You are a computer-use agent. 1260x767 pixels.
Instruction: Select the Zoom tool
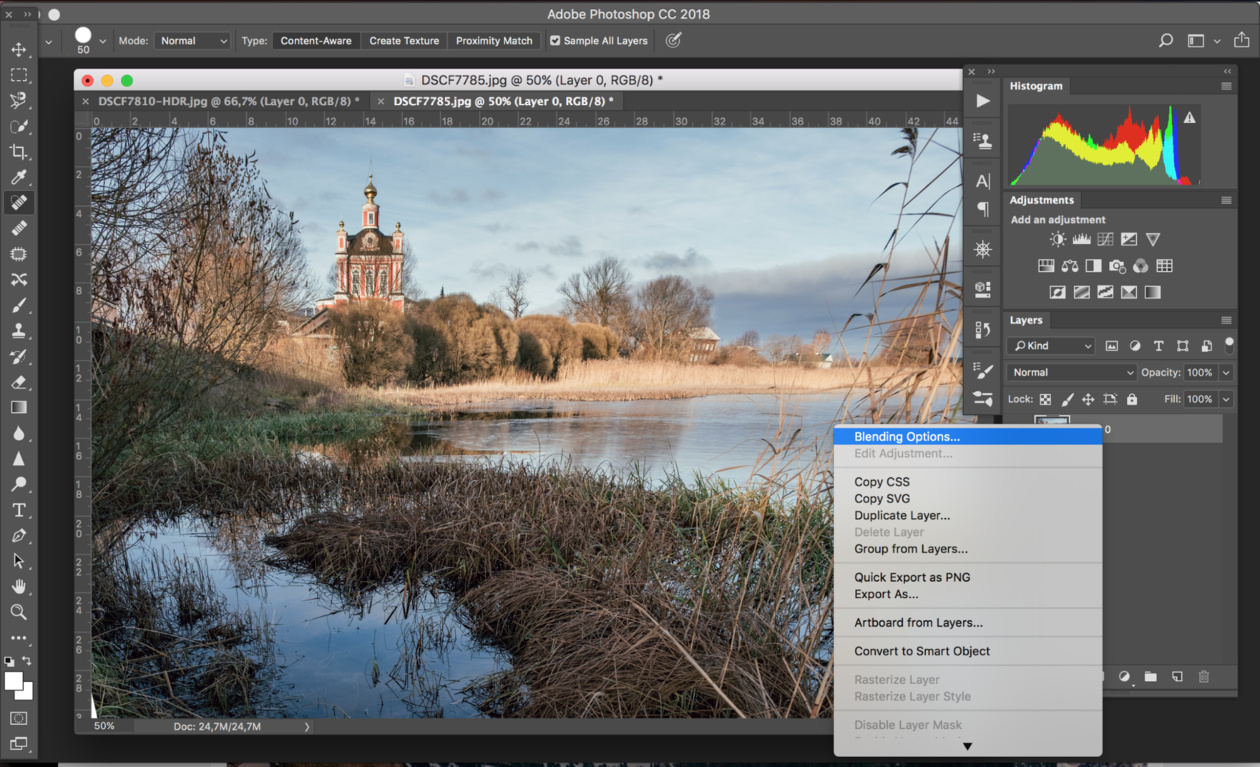18,612
